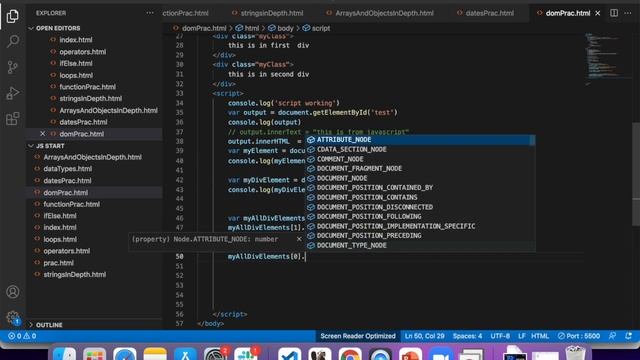Viewport: 640px width, 360px height.
Task: Close domPrac.html in Open Editors
Action: pos(42,133)
